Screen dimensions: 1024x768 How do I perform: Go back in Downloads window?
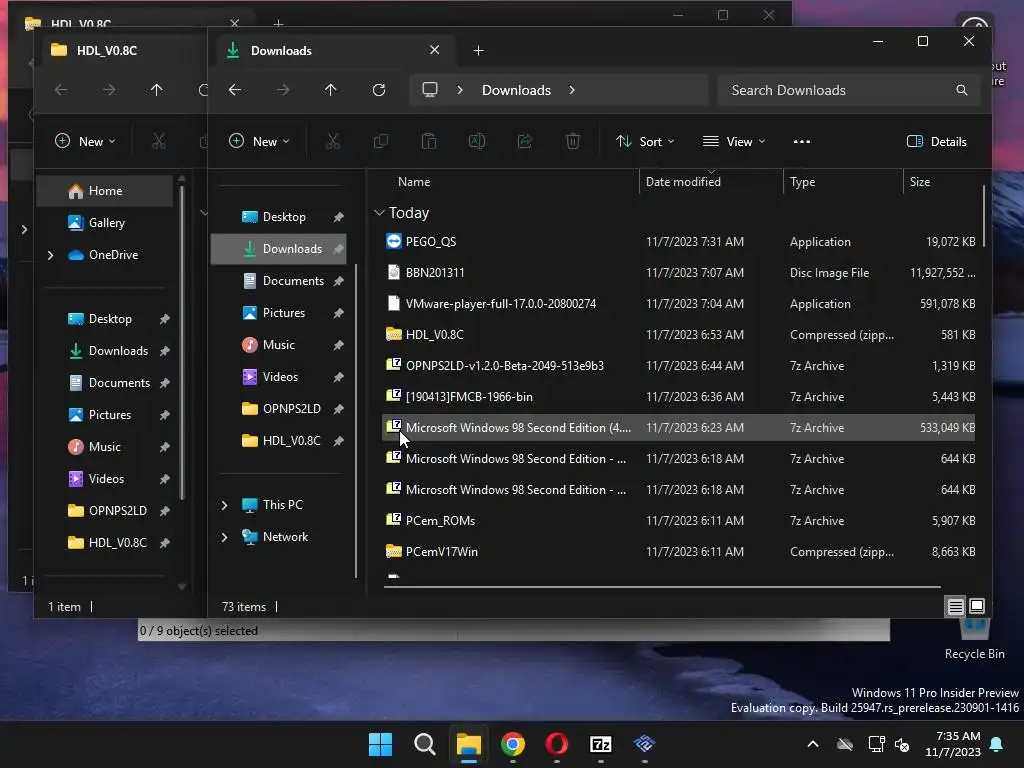tap(235, 90)
